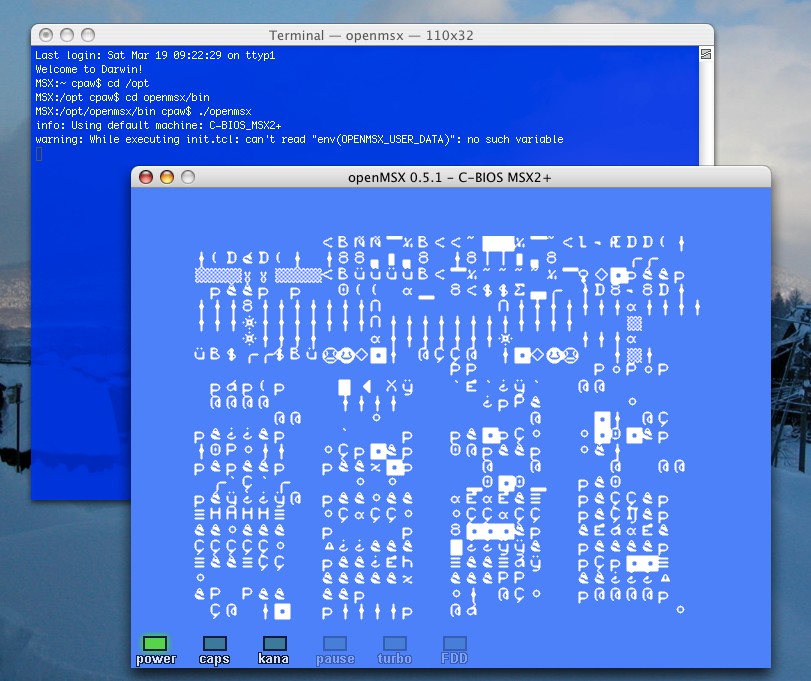Close the openMSX window
Viewport: 811px width, 681px height.
point(146,177)
